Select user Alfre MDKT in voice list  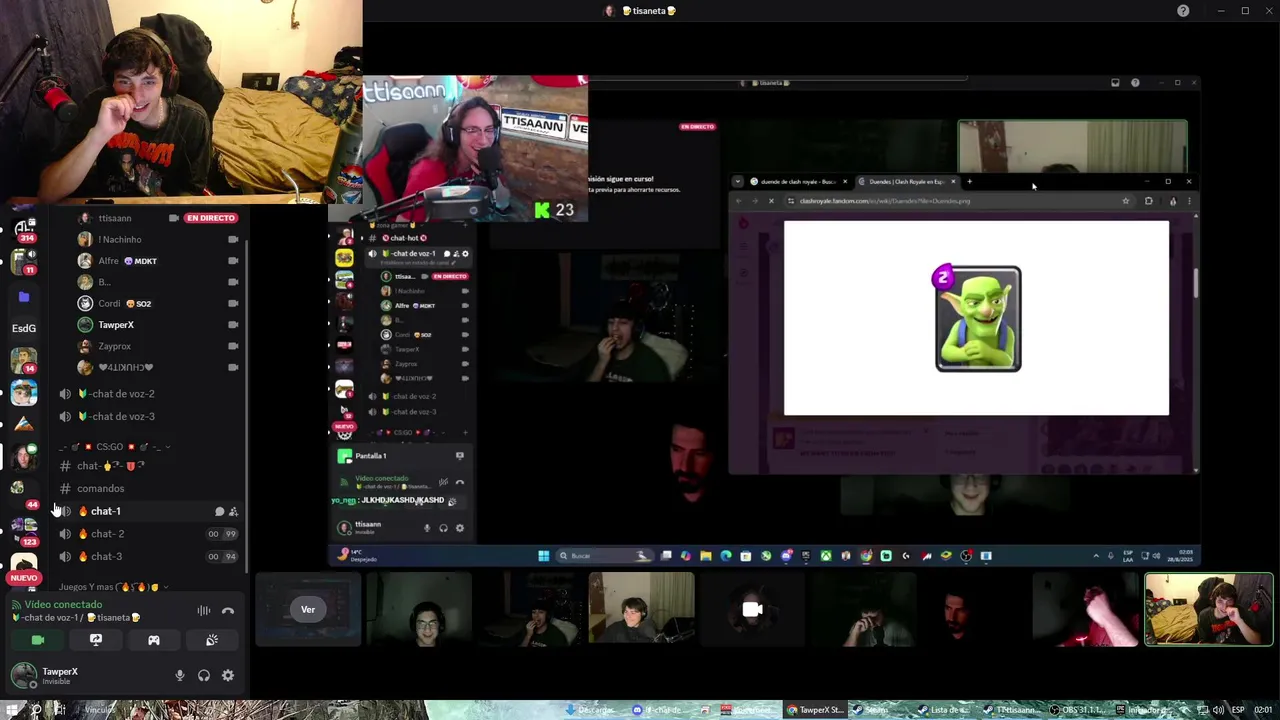[127, 261]
